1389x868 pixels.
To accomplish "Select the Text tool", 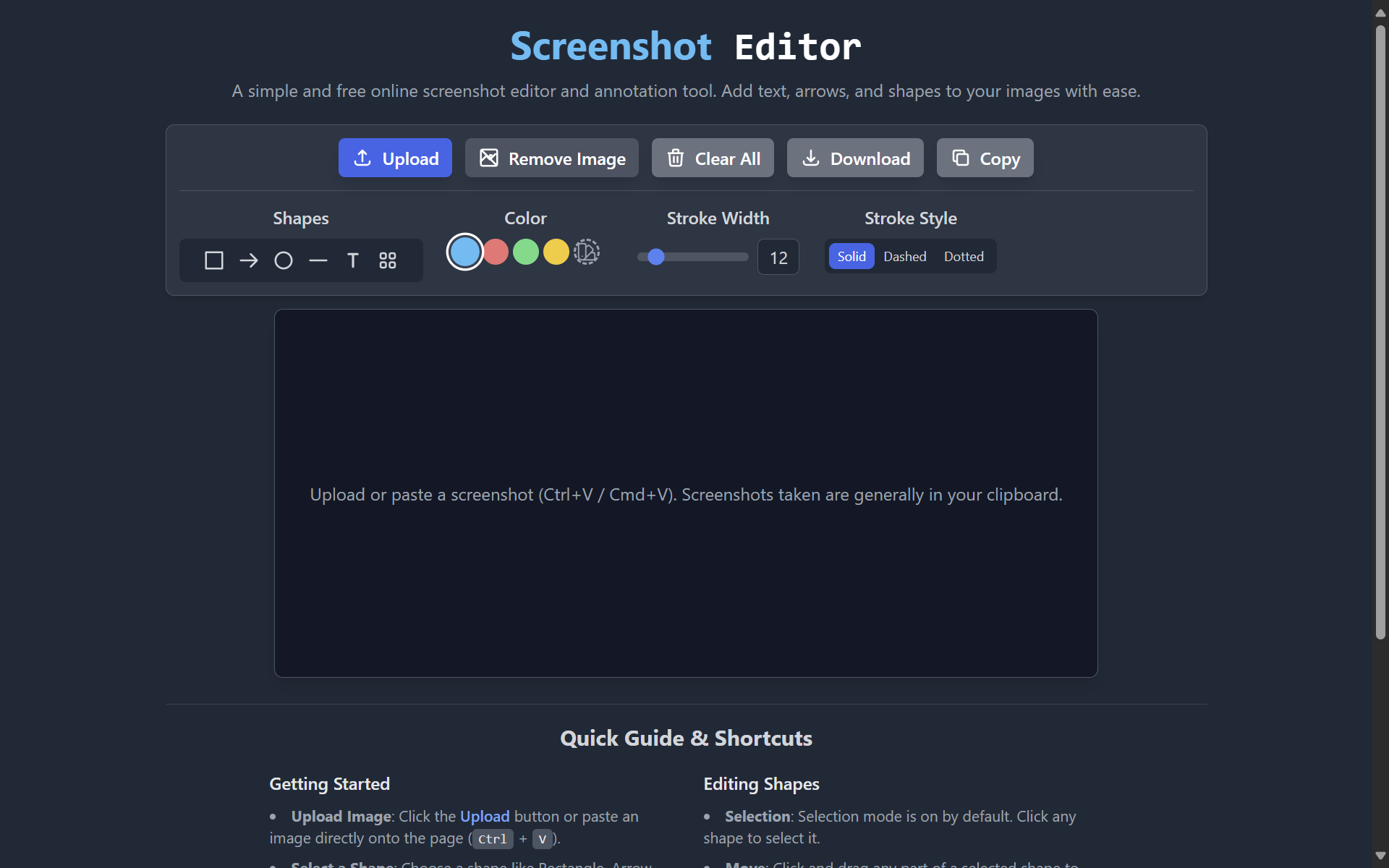I will click(x=352, y=260).
